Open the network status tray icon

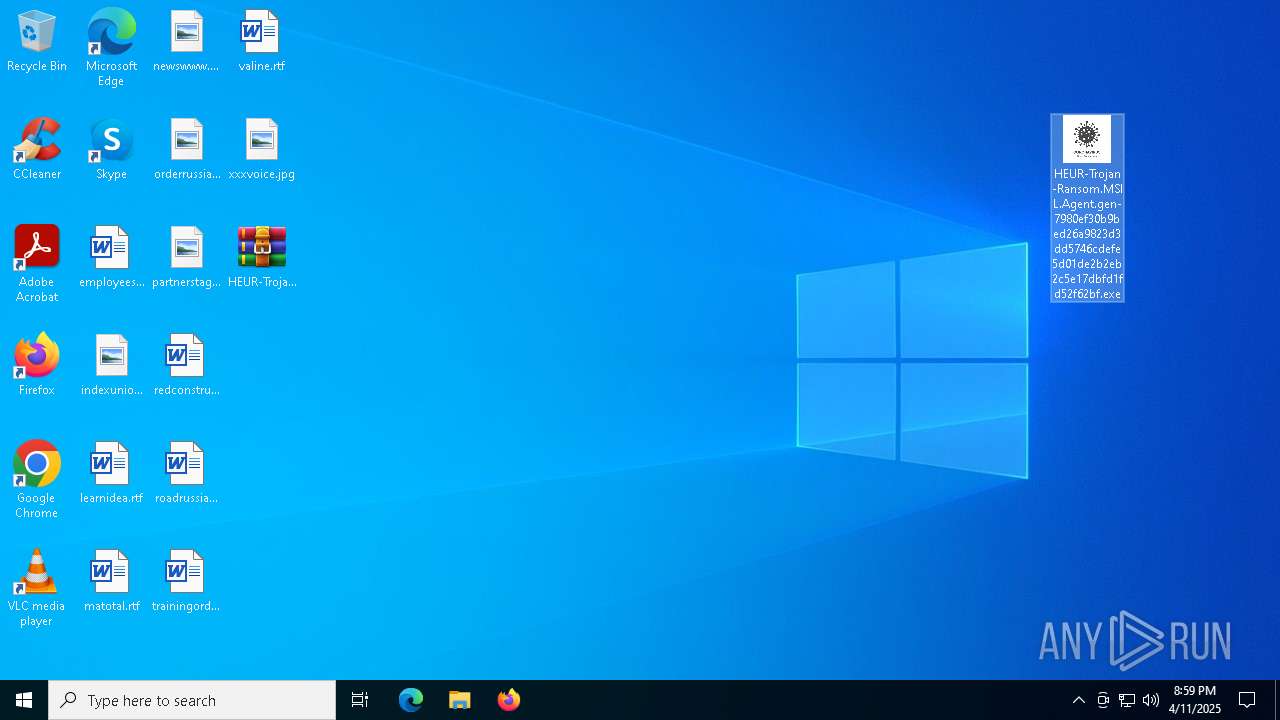click(x=1127, y=700)
